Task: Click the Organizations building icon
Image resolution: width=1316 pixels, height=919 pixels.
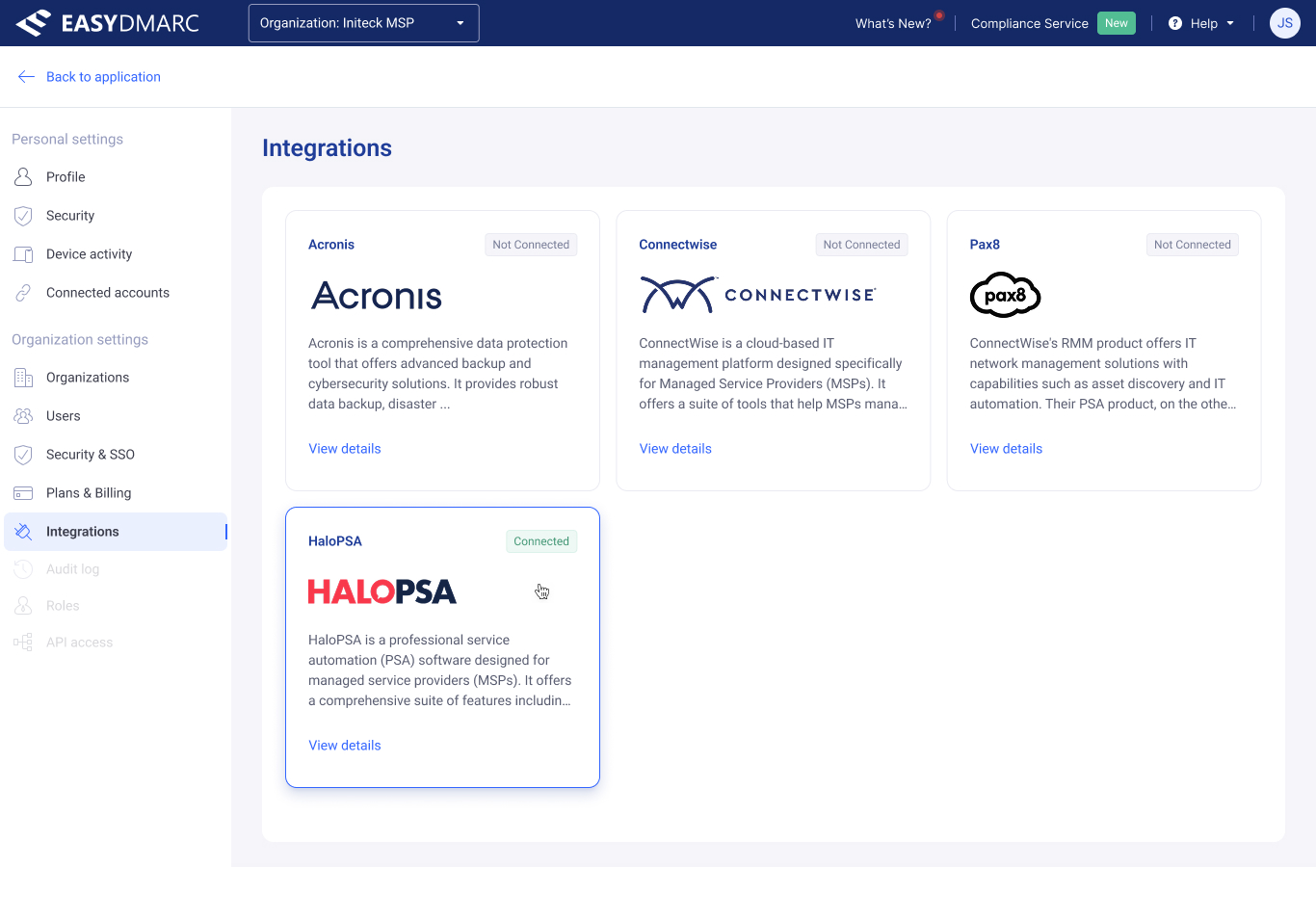Action: pos(23,378)
